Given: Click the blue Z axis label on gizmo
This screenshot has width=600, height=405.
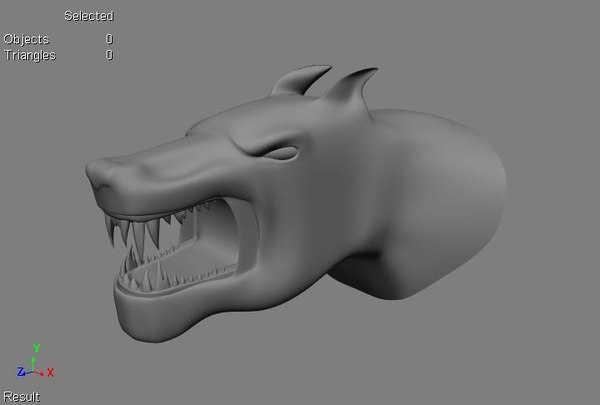Looking at the screenshot, I should coord(21,371).
